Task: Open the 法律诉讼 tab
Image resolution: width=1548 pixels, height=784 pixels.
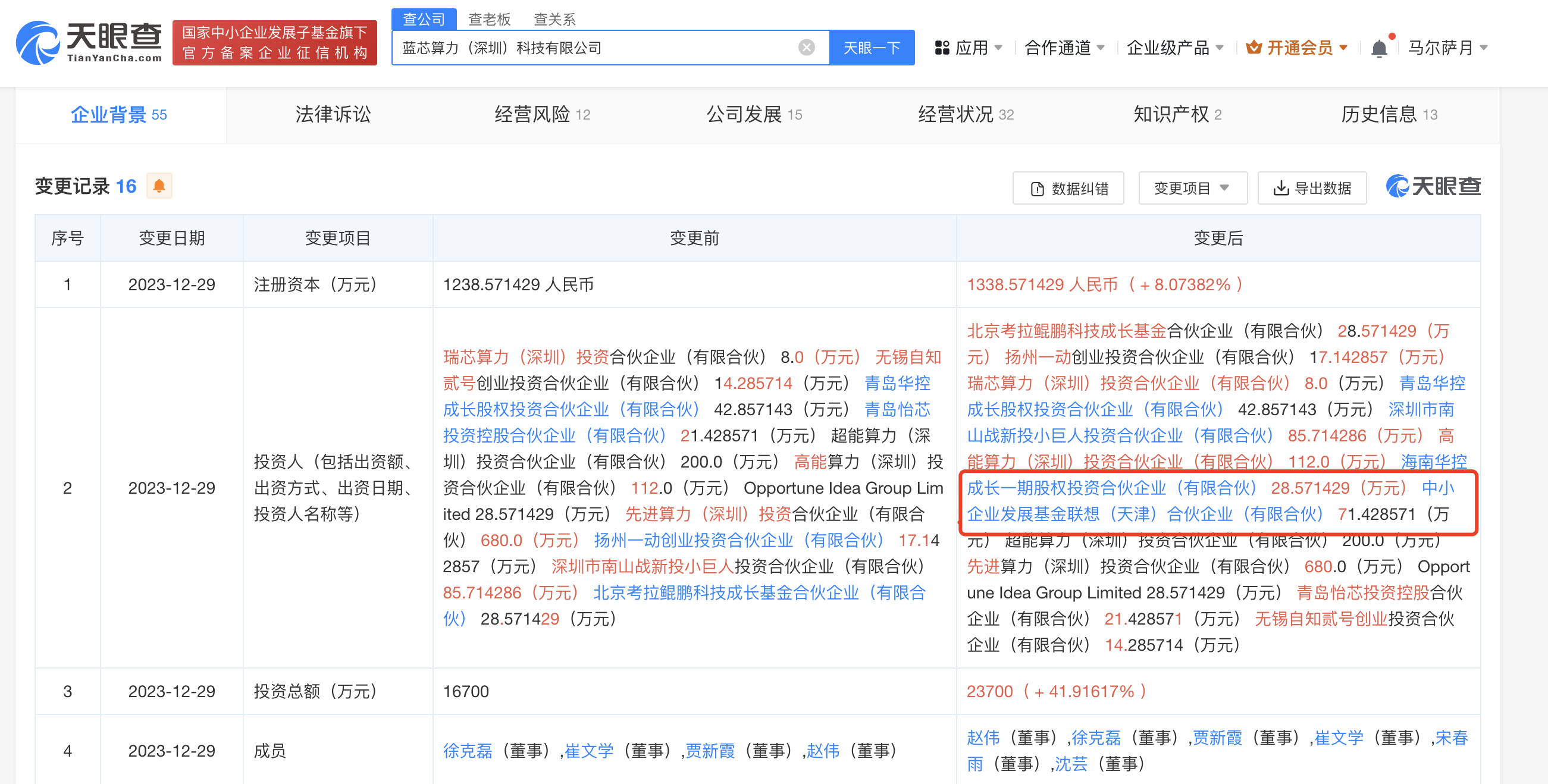Action: point(333,114)
